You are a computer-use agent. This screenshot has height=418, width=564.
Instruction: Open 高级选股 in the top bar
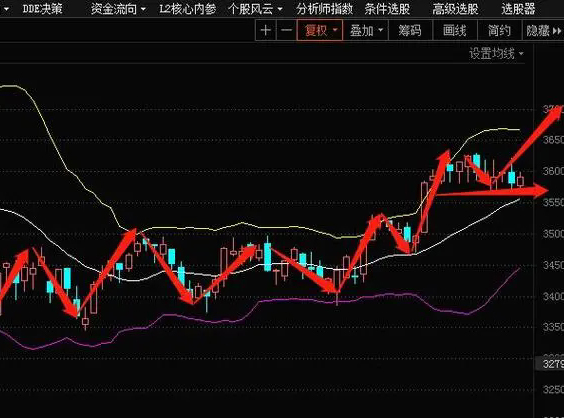coord(455,9)
